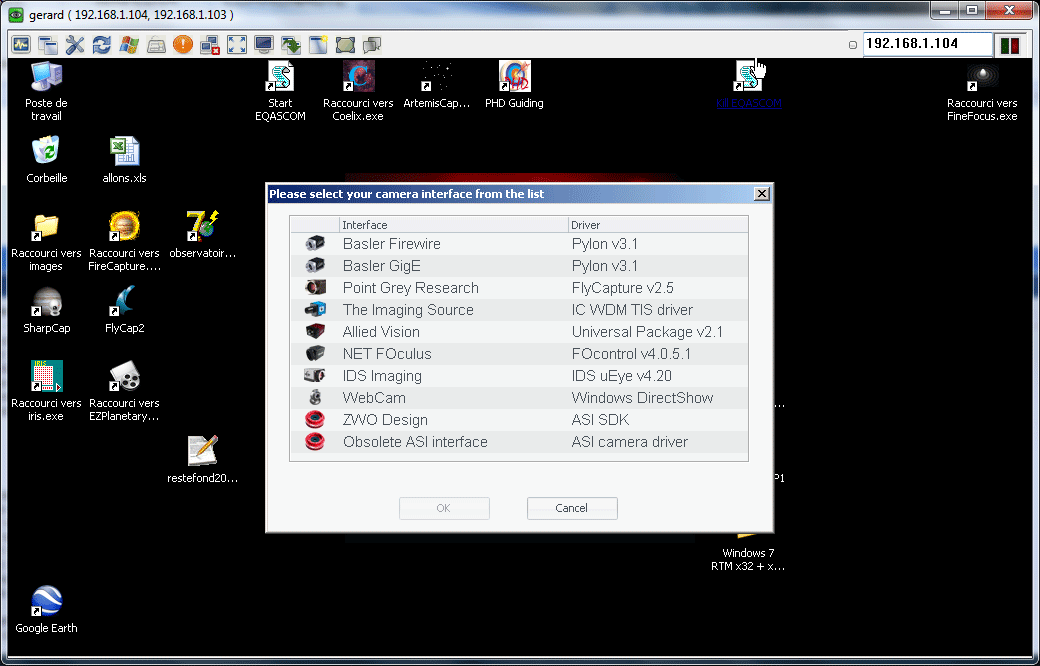Choose Allied Vision interface row
Viewport: 1040px width, 666px height.
519,332
